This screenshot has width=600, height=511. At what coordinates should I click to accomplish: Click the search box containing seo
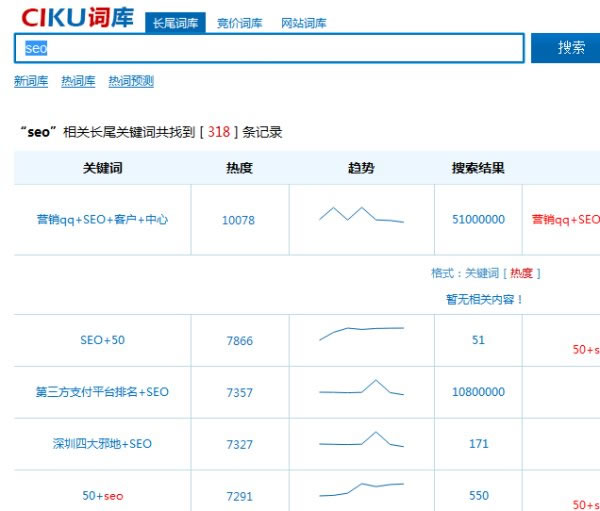(268, 48)
